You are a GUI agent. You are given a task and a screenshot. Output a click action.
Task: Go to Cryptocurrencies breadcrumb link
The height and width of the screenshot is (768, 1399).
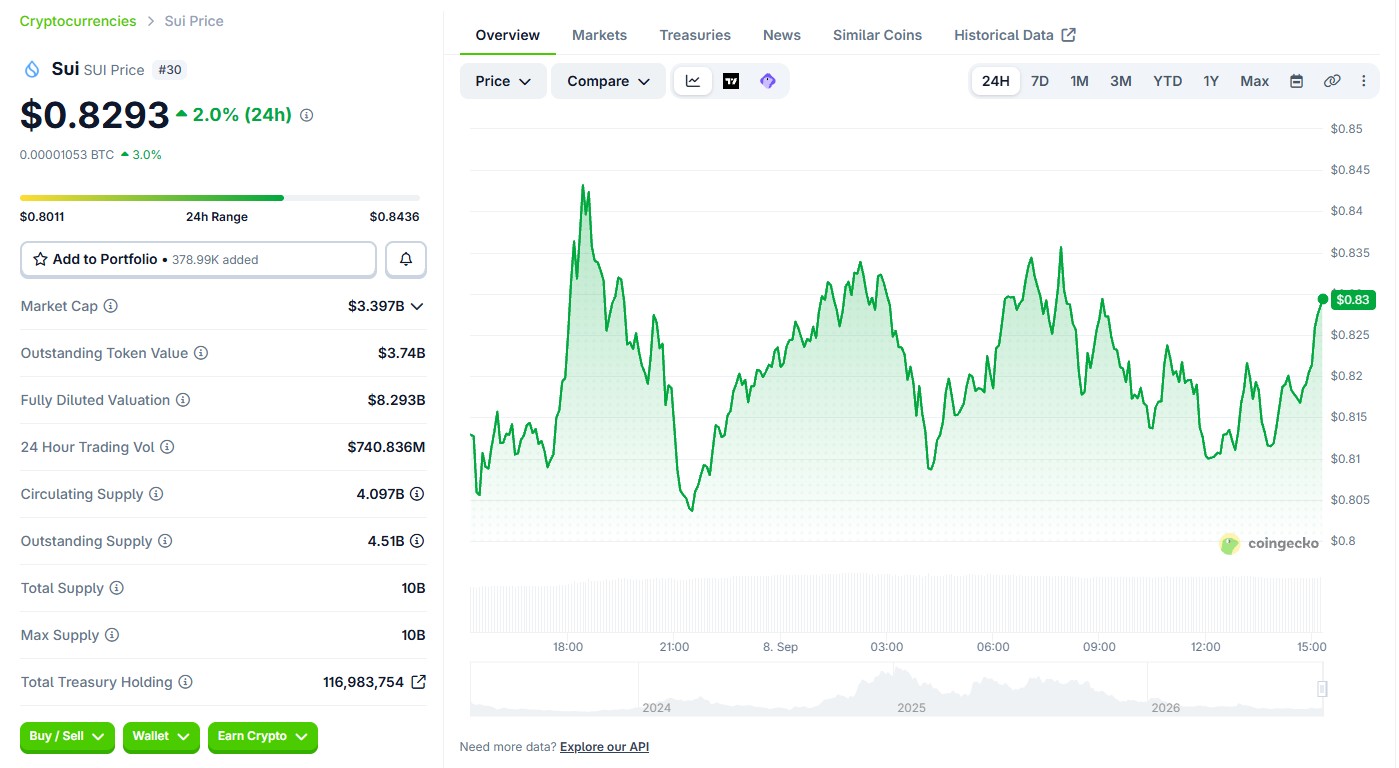point(78,21)
